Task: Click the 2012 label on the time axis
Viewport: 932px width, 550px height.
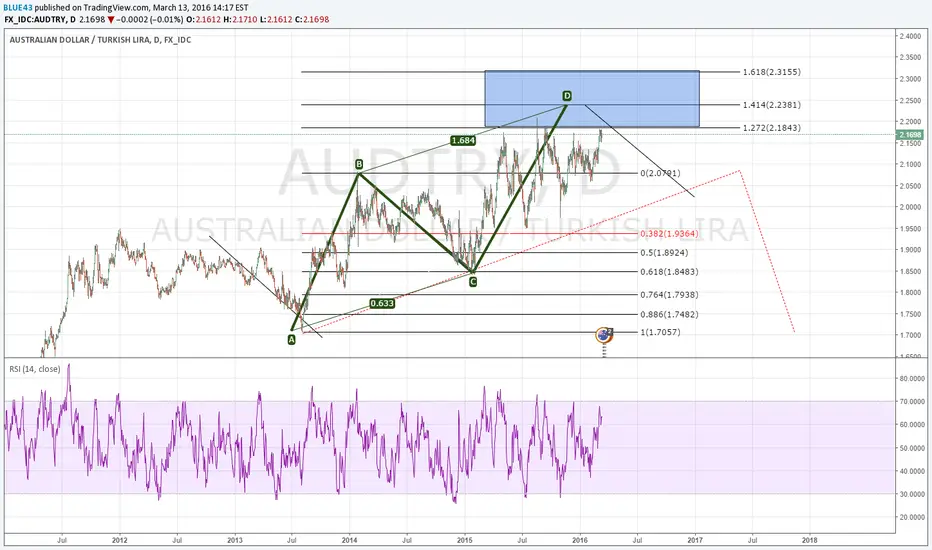Action: coord(119,540)
